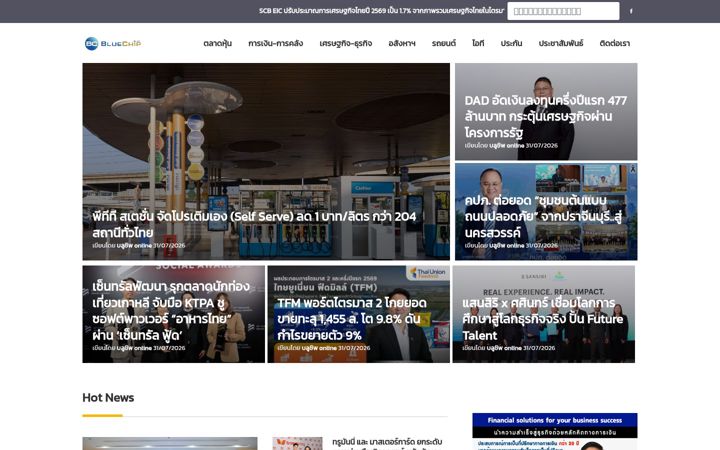Open the DAD อัดเงินลงทุน article headline

pos(546,117)
